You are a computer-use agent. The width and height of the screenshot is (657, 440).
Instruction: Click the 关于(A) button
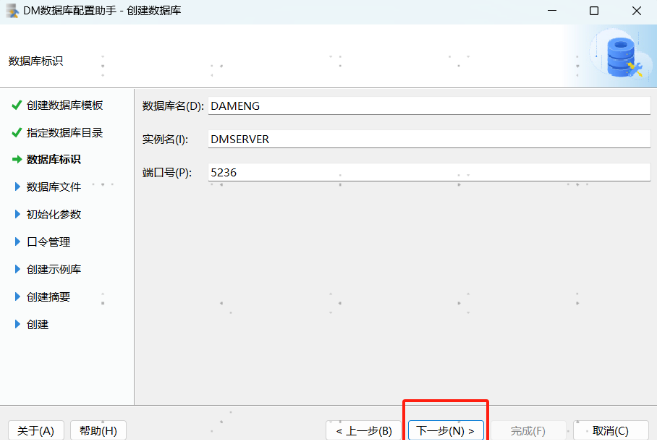click(x=36, y=430)
